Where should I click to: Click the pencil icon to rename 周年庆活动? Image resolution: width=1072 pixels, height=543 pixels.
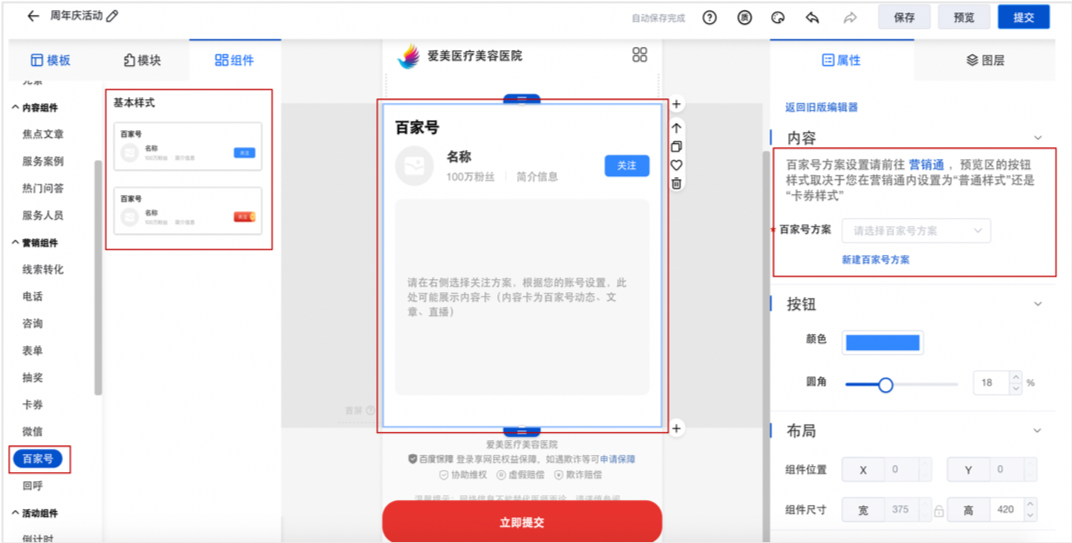(x=112, y=16)
